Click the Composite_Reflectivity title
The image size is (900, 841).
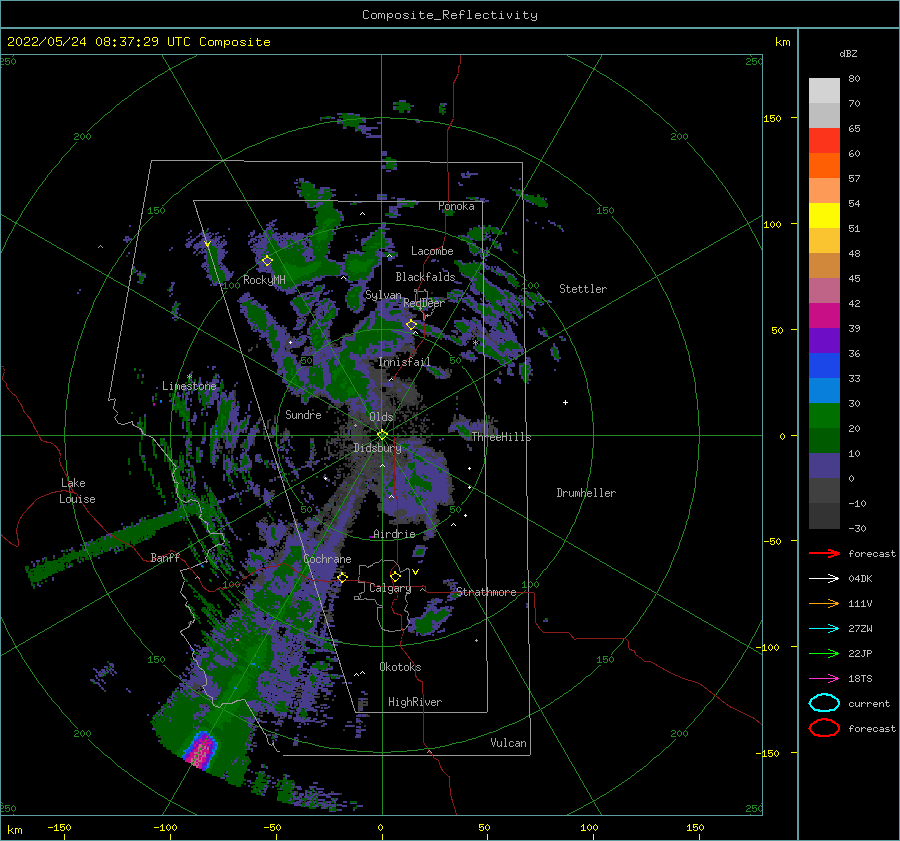point(449,15)
